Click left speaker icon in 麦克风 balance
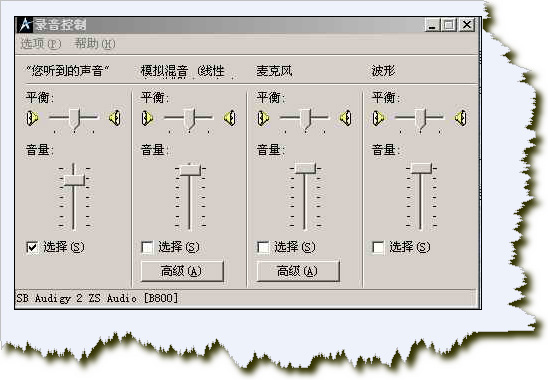 (263, 118)
